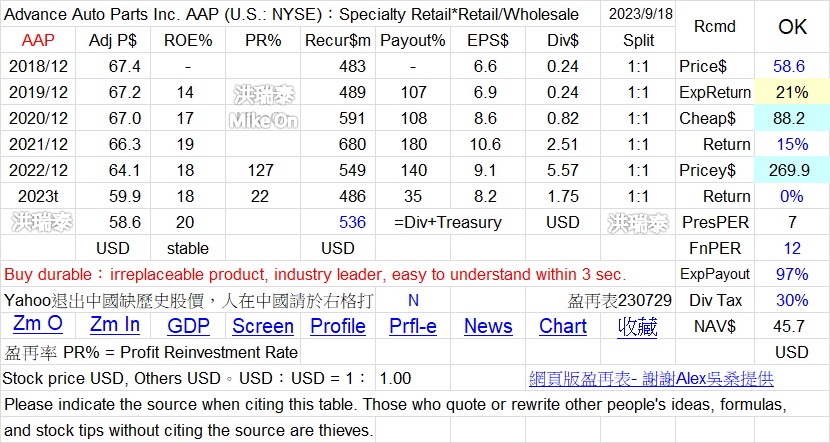Select the date cell 2023/9/18
The height and width of the screenshot is (443, 830).
(x=638, y=14)
